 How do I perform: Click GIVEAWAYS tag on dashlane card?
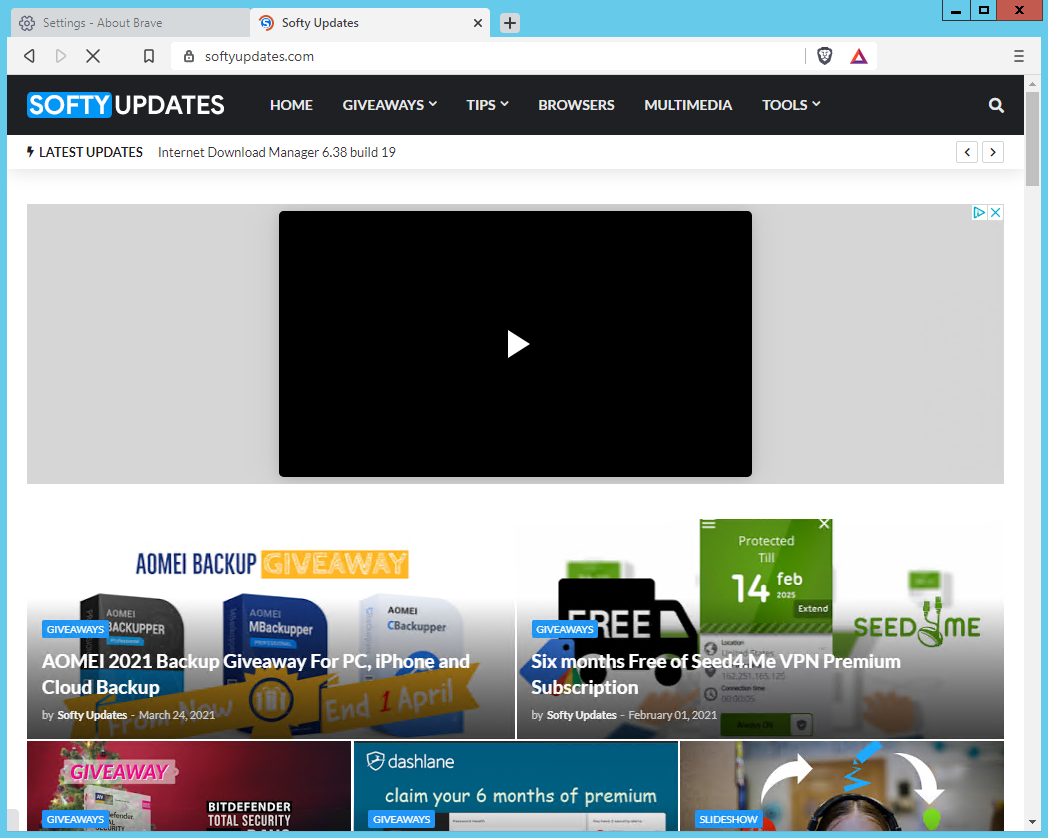click(x=402, y=819)
